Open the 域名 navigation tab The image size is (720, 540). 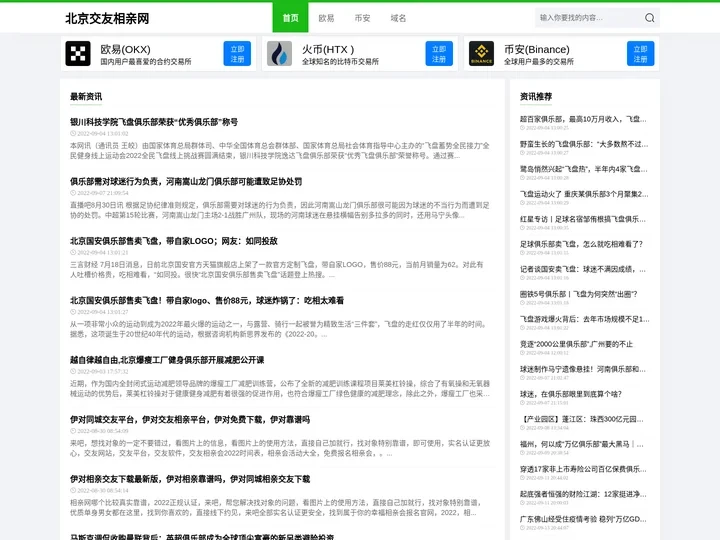[x=398, y=18]
